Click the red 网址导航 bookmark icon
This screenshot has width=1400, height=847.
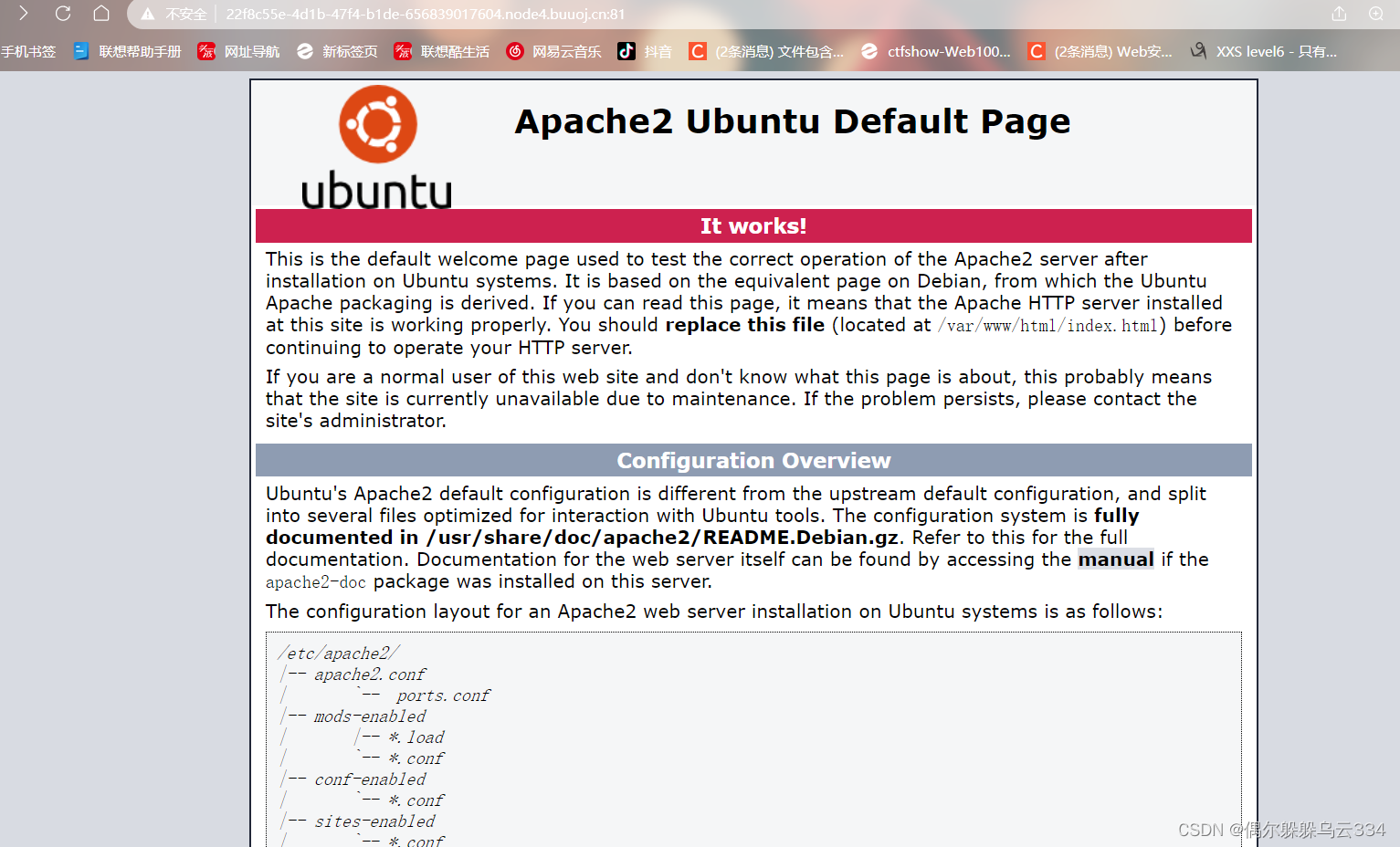coord(207,51)
